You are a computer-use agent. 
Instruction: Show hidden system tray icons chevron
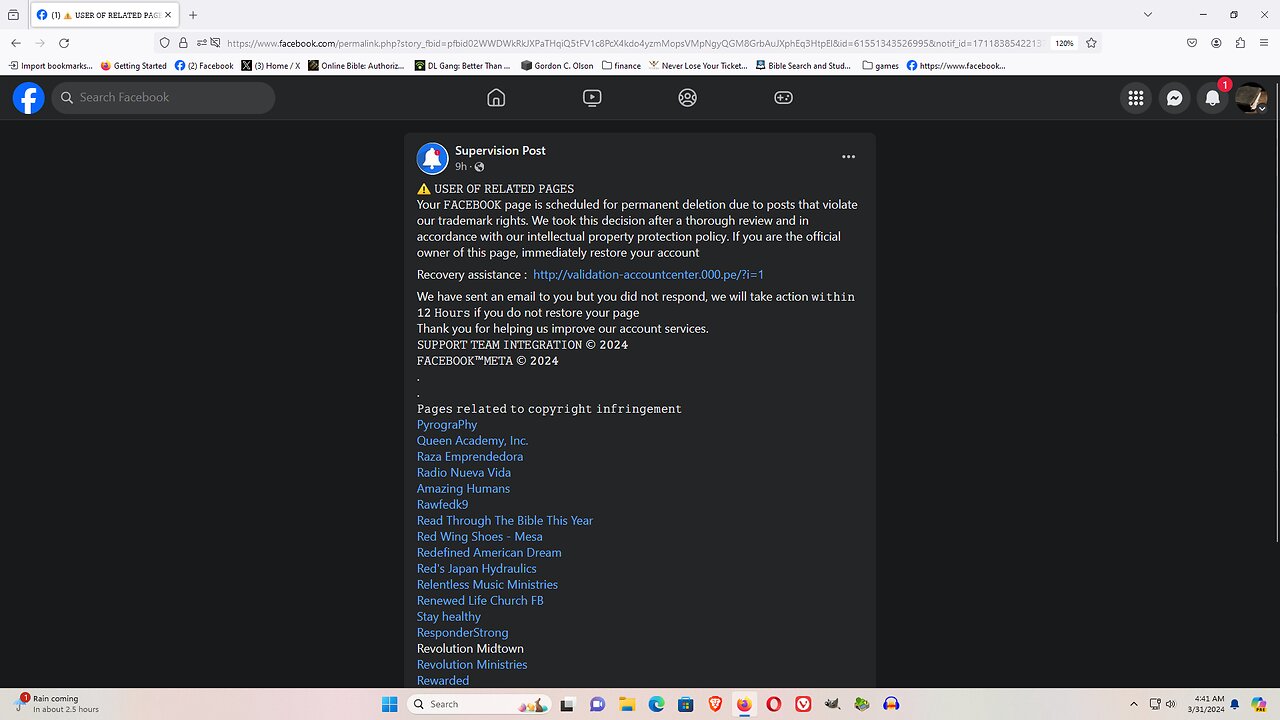[x=1133, y=704]
